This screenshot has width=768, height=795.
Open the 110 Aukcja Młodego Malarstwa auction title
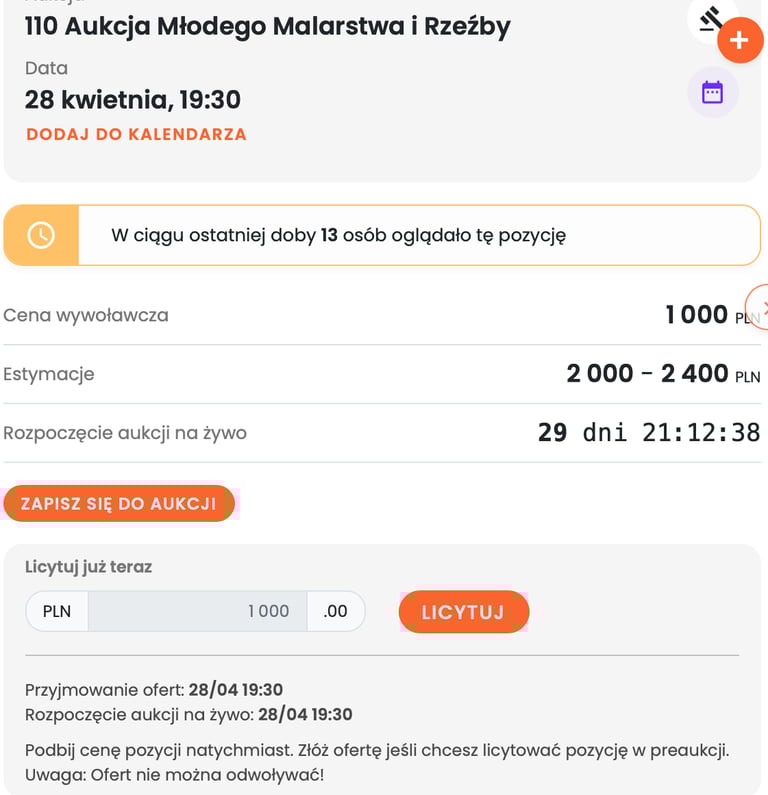point(267,26)
